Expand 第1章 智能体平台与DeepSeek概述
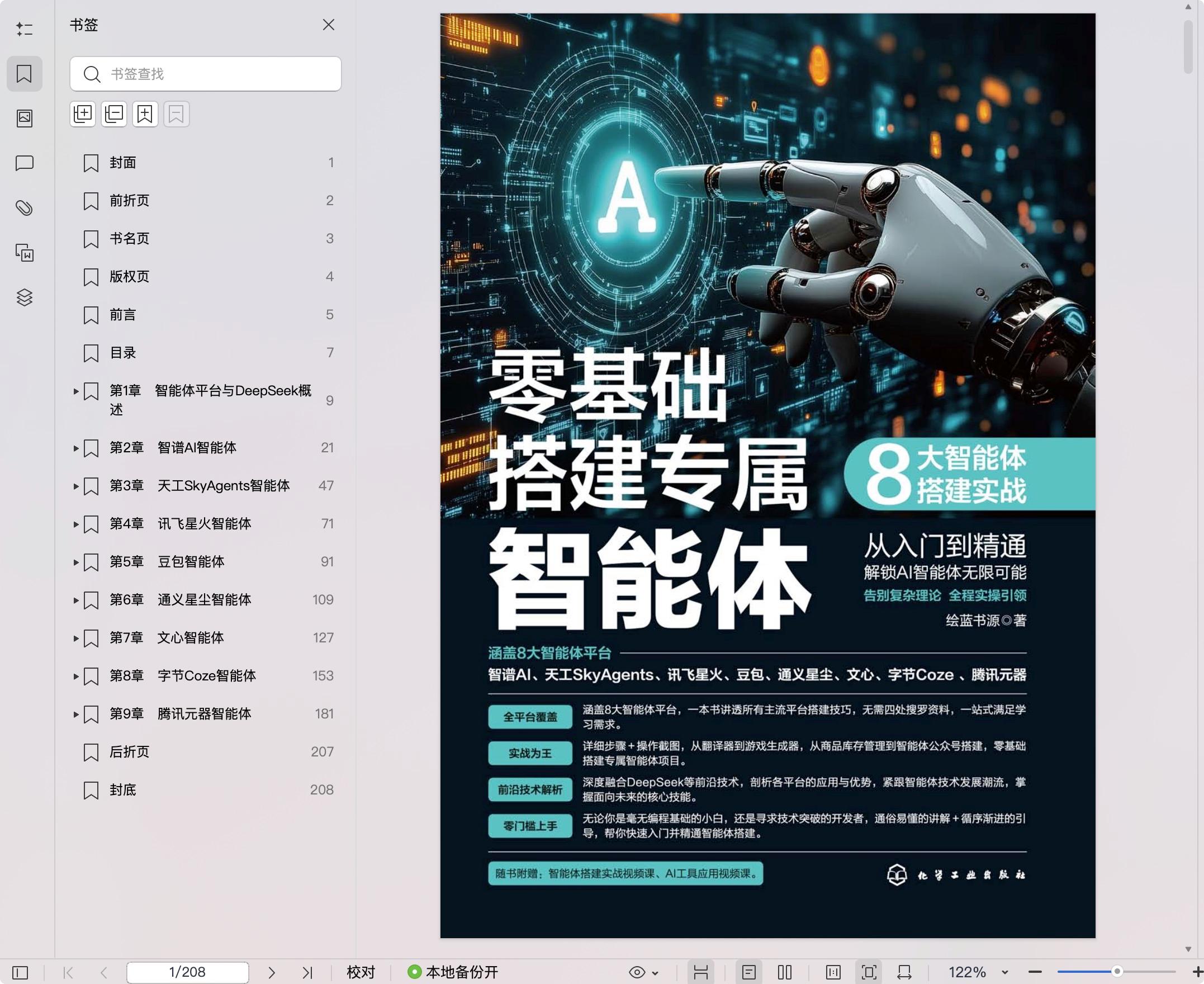Image resolution: width=1204 pixels, height=984 pixels. point(76,391)
